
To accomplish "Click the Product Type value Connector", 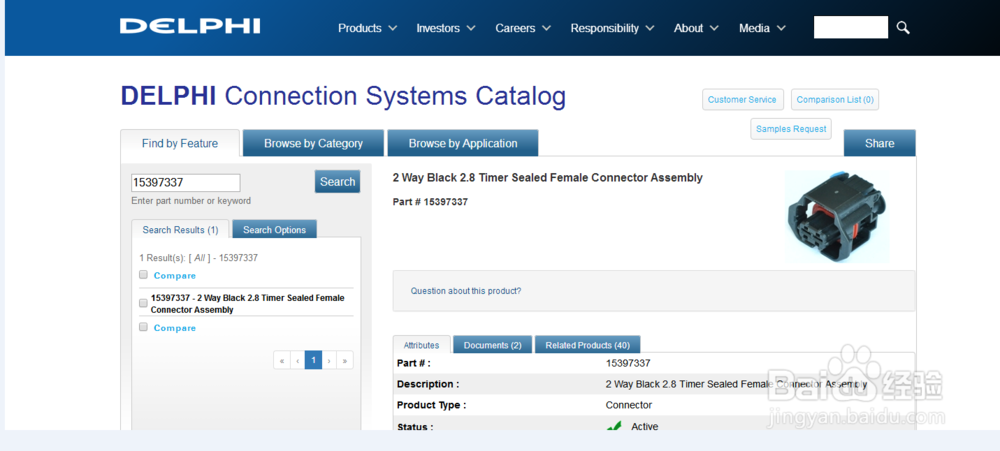I will tap(629, 405).
